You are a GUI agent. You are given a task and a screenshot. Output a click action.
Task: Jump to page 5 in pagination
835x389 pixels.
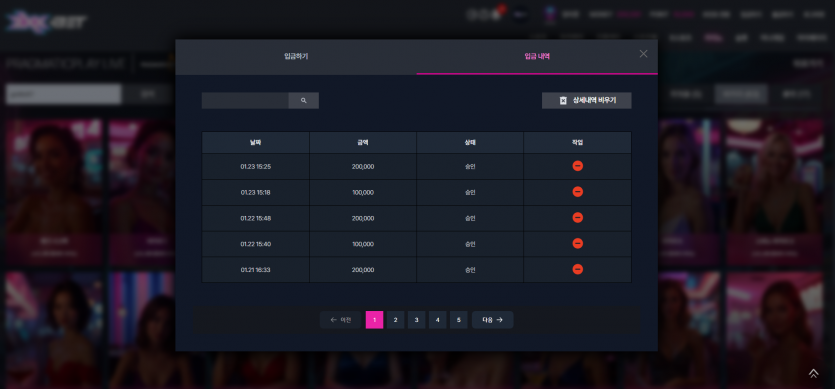click(x=459, y=320)
